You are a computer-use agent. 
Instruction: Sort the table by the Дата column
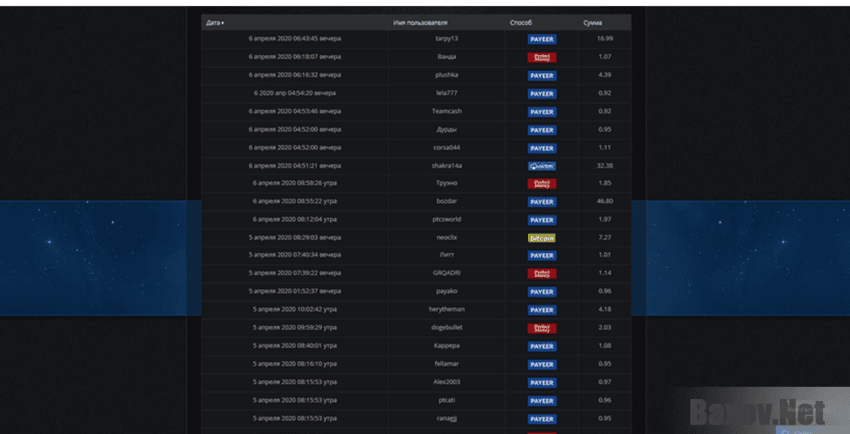pyautogui.click(x=214, y=21)
